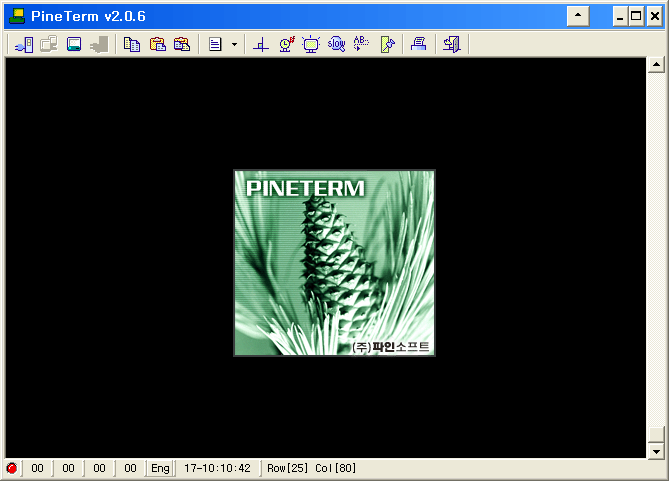Image resolution: width=669 pixels, height=481 pixels.
Task: Click the second dark-red clipboard paste icon
Action: tap(182, 44)
